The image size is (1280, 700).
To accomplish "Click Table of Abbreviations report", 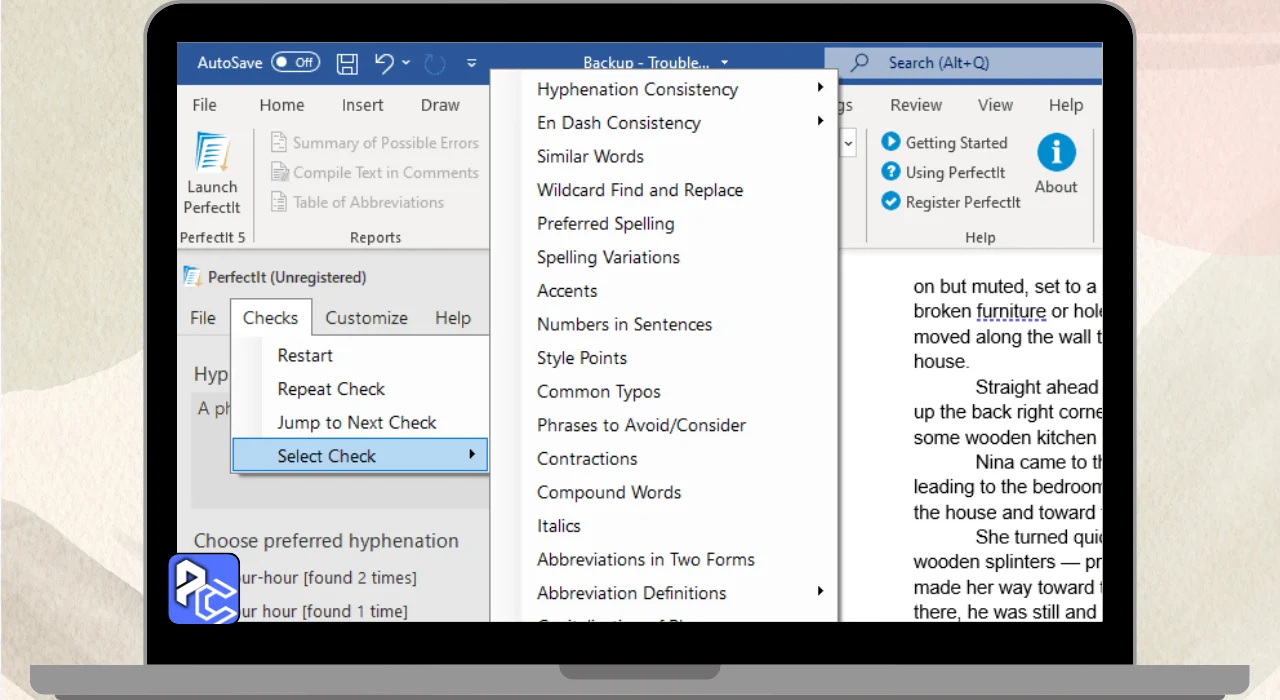I will [358, 202].
